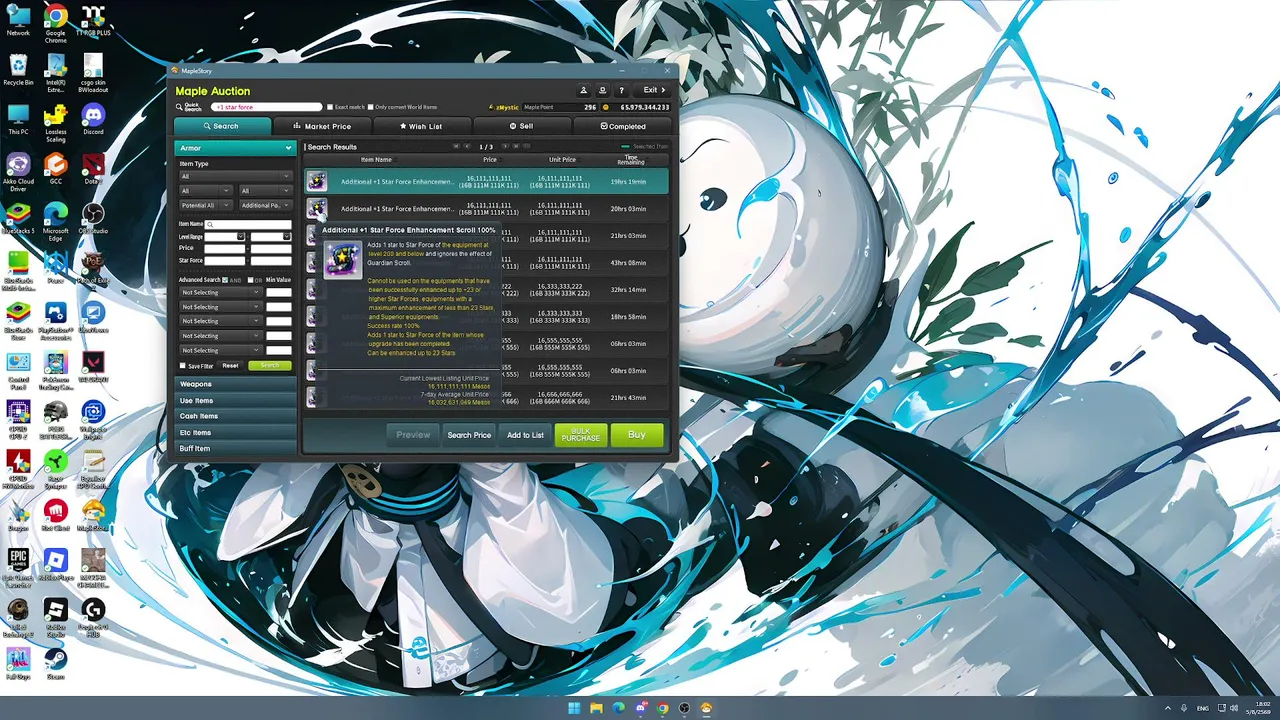Click the scroll icon in the 19hrs 19min row

point(317,181)
